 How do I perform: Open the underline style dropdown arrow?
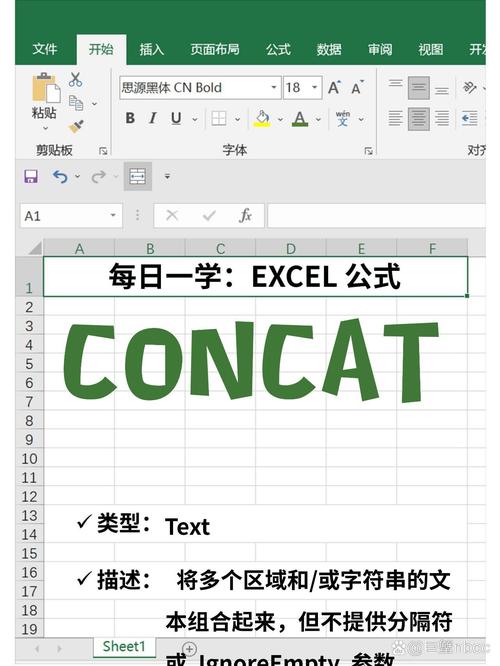pos(195,119)
